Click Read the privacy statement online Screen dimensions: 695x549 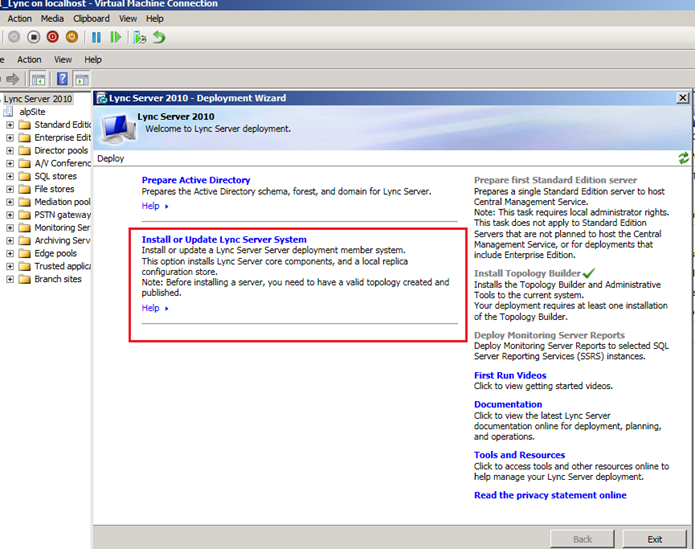[x=550, y=495]
